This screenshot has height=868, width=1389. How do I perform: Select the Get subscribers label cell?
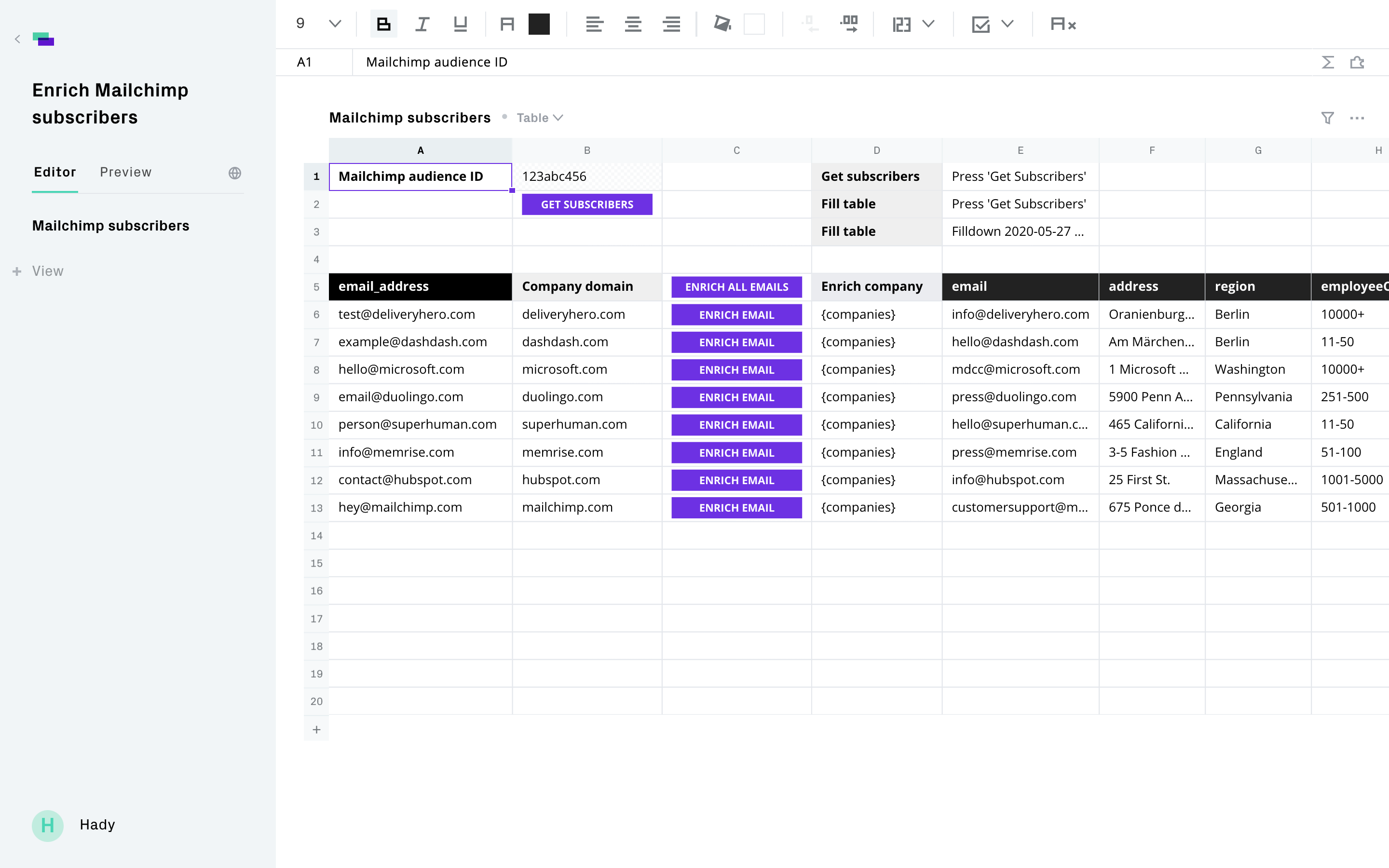tap(876, 176)
